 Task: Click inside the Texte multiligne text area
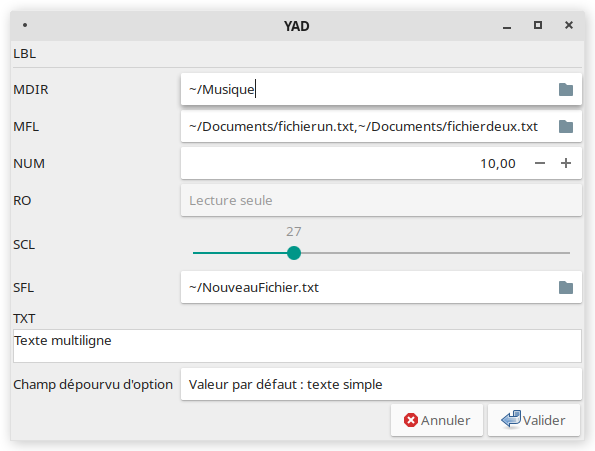coord(297,346)
